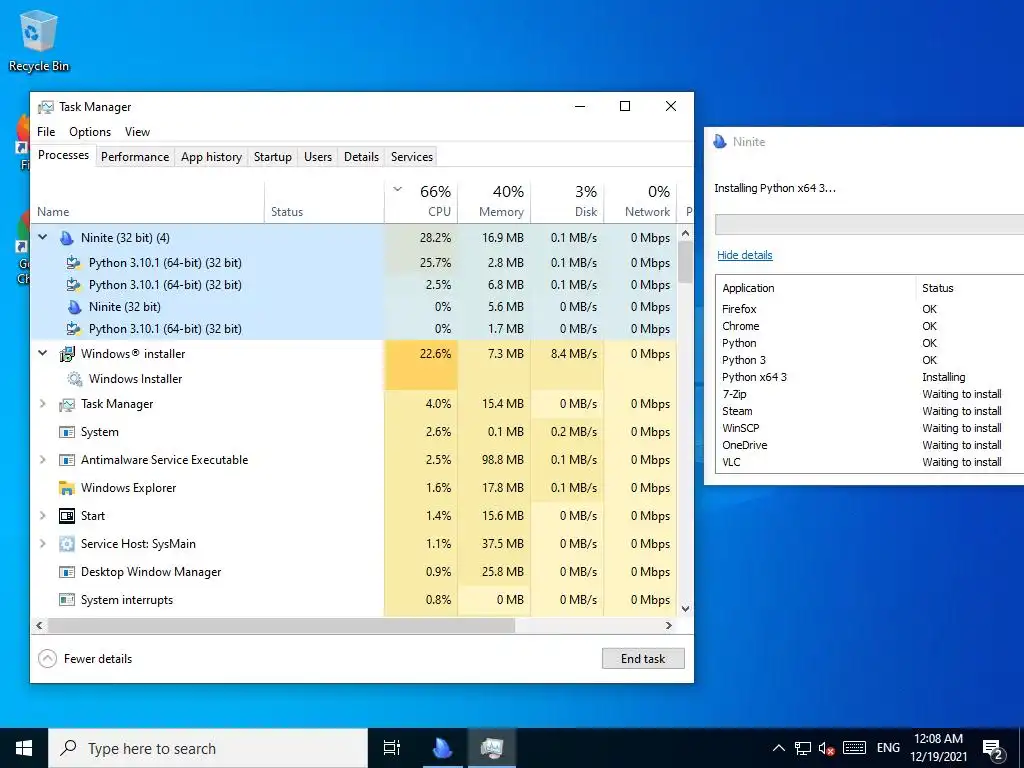The width and height of the screenshot is (1024, 768).
Task: Expand the Start process row
Action: (43, 516)
